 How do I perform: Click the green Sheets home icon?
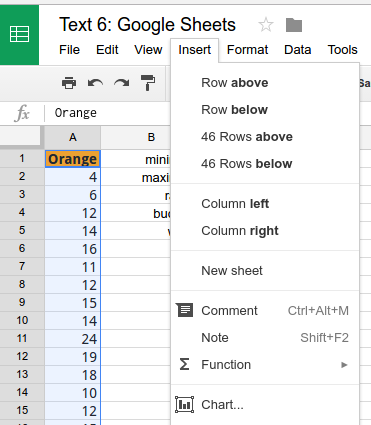click(x=19, y=34)
